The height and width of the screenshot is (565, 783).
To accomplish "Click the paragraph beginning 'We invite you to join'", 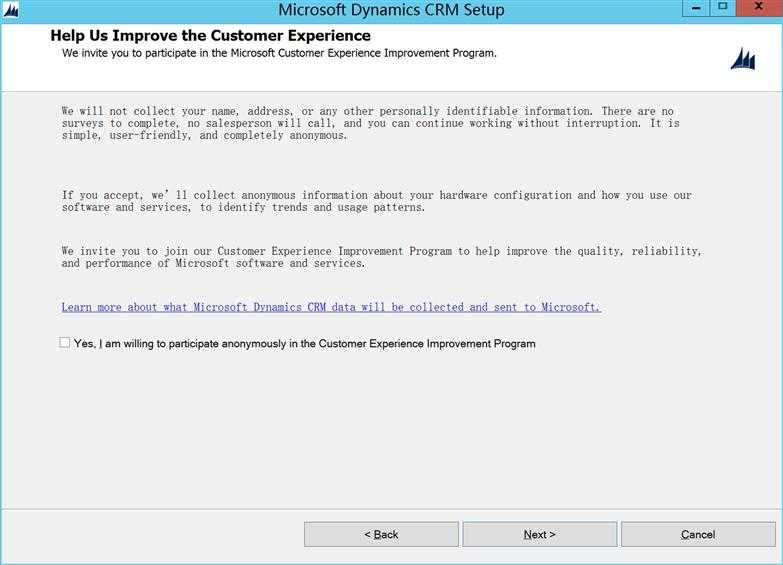I will (x=382, y=257).
